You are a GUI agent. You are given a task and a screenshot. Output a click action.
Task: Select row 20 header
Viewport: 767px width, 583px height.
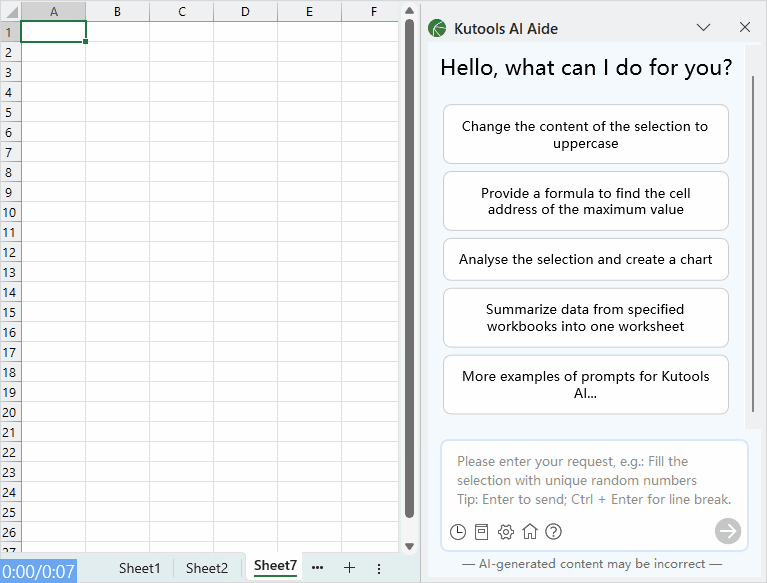(x=10, y=412)
